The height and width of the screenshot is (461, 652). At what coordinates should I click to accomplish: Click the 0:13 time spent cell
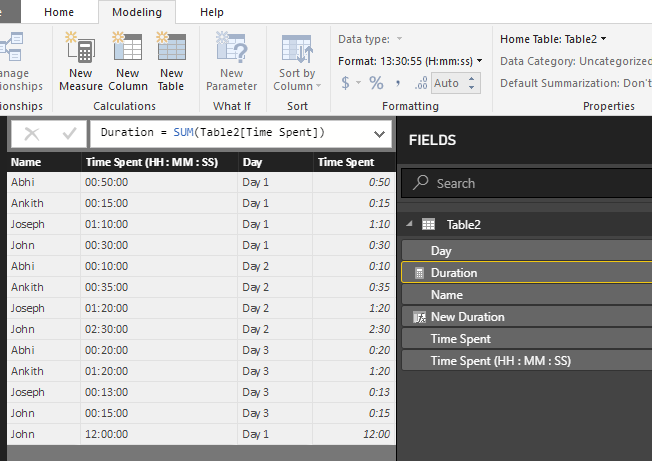coord(354,392)
